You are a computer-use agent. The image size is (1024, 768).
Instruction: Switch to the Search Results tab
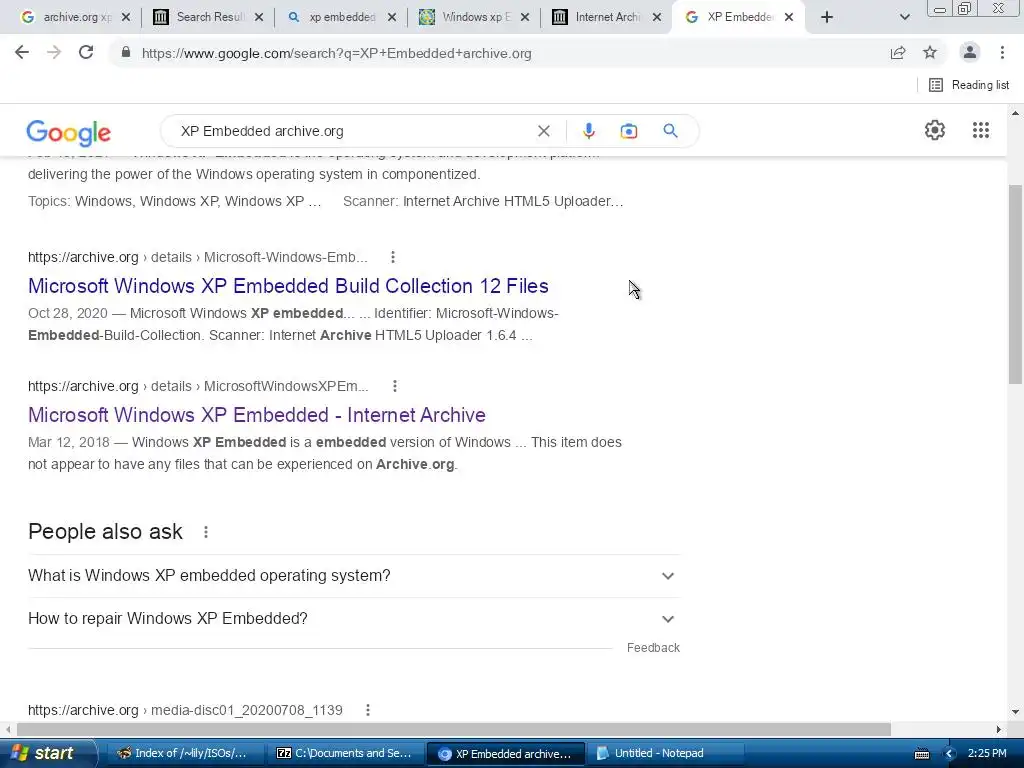pos(201,17)
